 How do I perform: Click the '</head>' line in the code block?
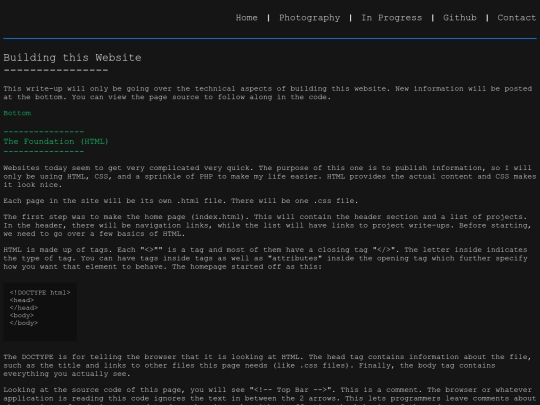24,308
